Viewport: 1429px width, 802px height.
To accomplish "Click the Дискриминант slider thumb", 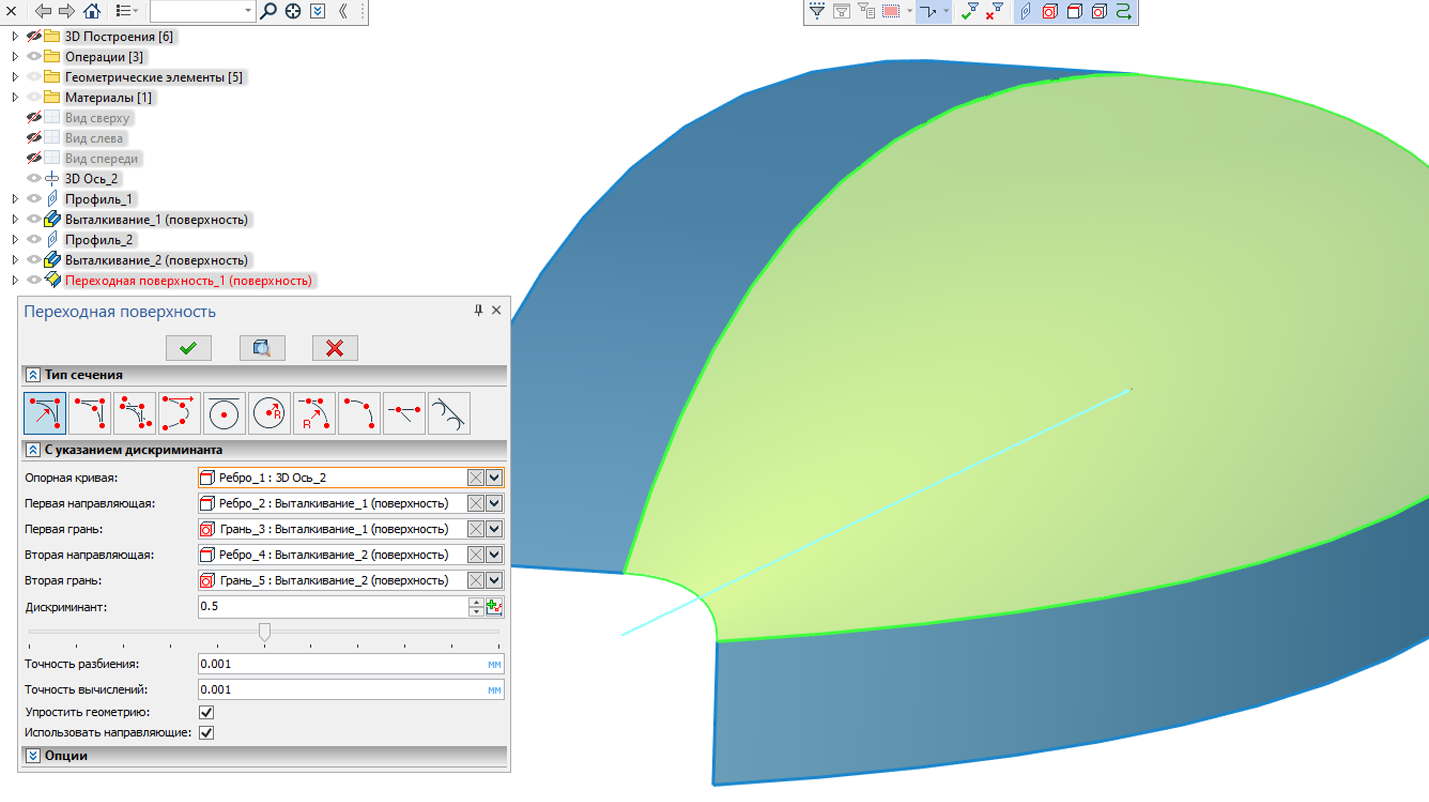I will coord(264,632).
